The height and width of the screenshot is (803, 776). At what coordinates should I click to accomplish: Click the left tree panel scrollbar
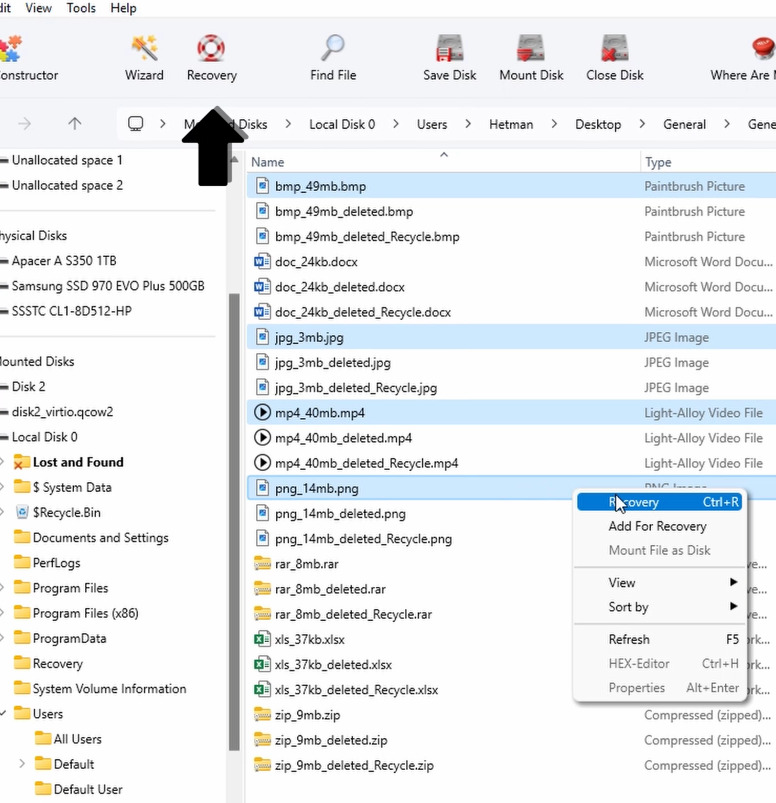(x=234, y=521)
